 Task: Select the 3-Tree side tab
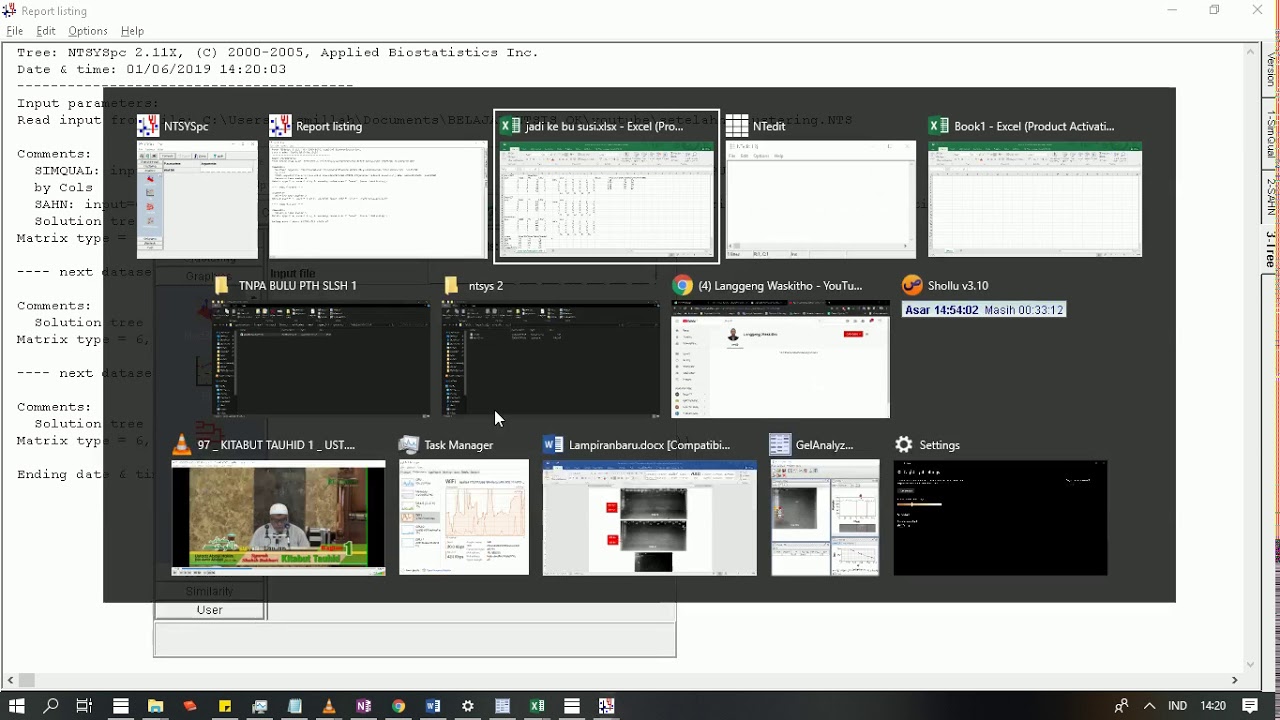click(x=1271, y=249)
